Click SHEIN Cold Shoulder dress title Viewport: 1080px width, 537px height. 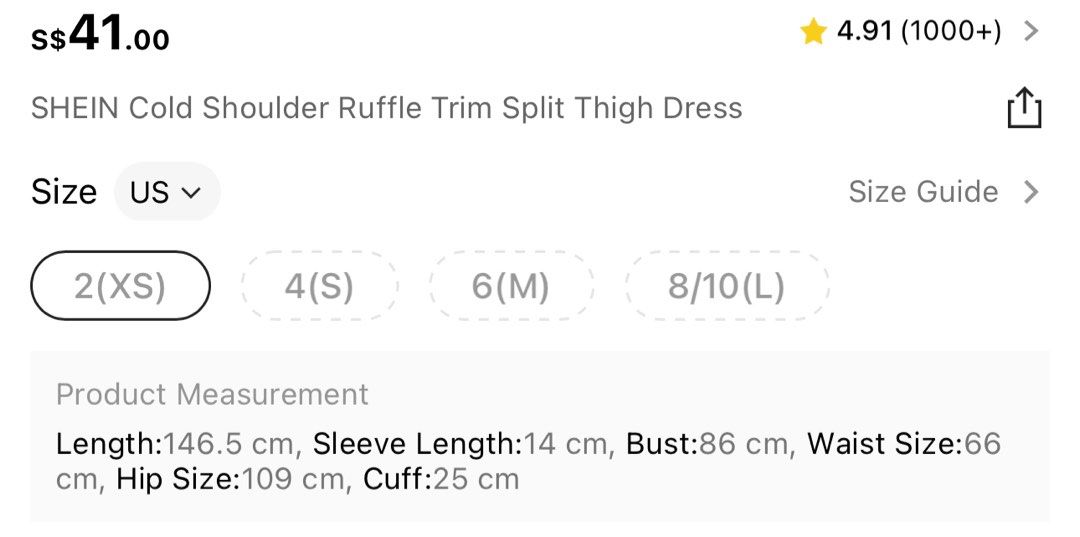[386, 108]
